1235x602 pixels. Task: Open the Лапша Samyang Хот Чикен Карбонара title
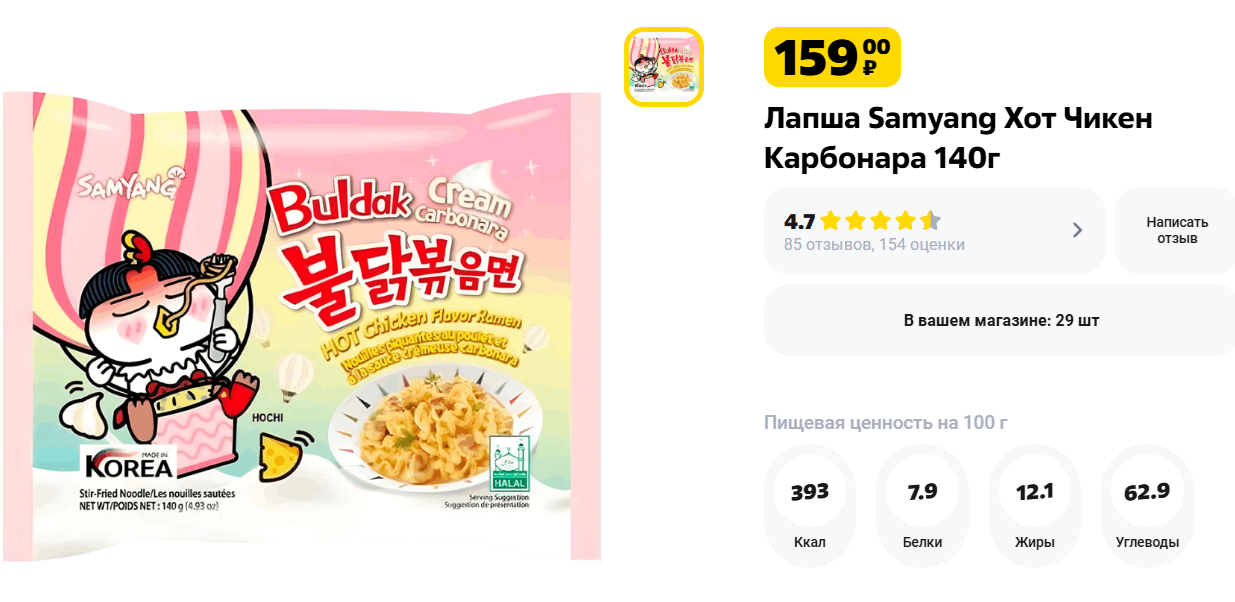point(958,138)
